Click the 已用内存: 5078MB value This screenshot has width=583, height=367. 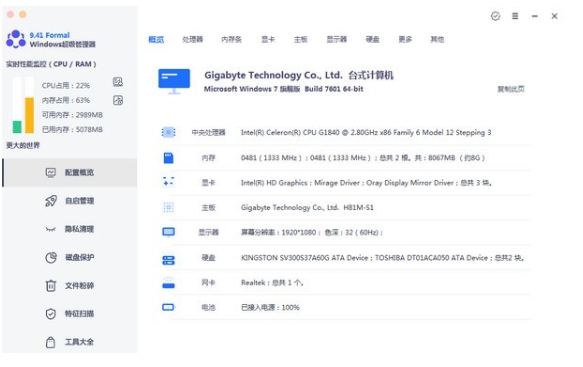point(72,129)
